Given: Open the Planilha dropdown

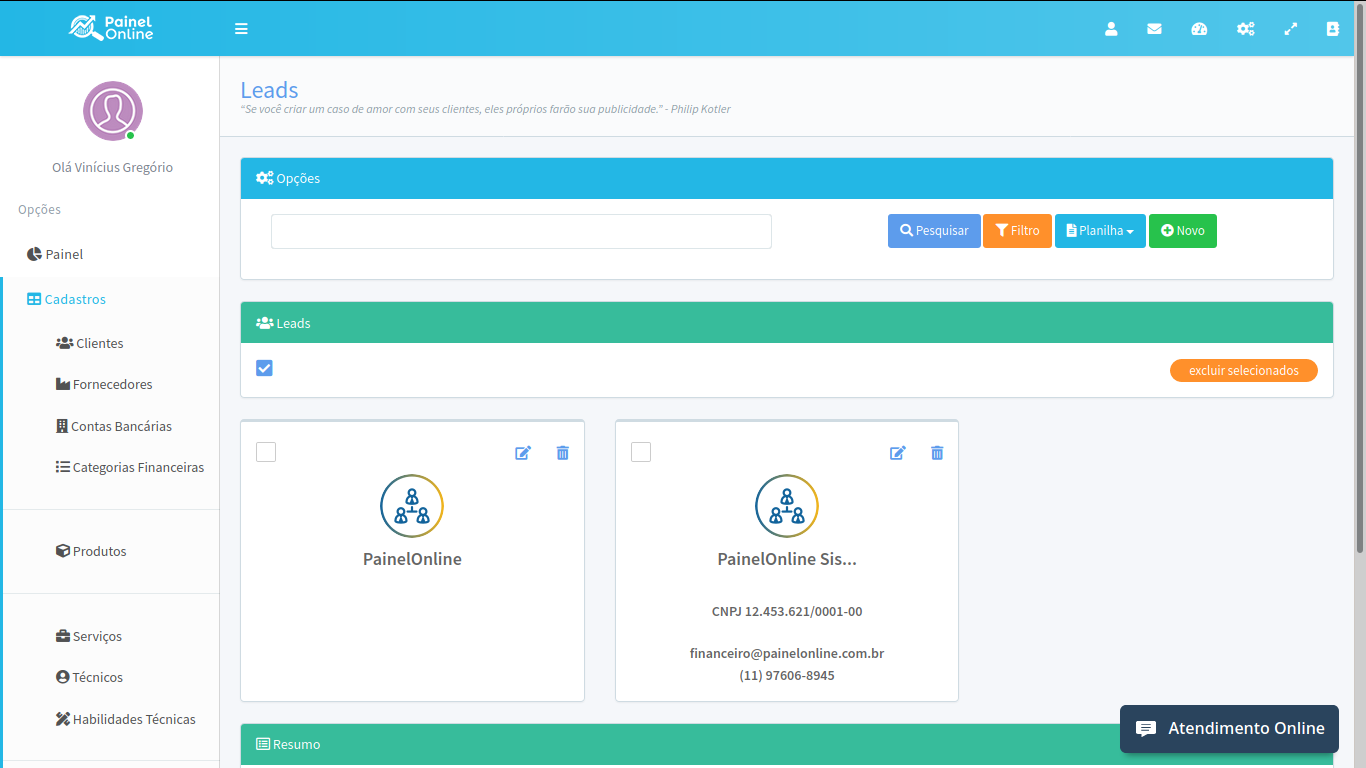Looking at the screenshot, I should (1100, 231).
